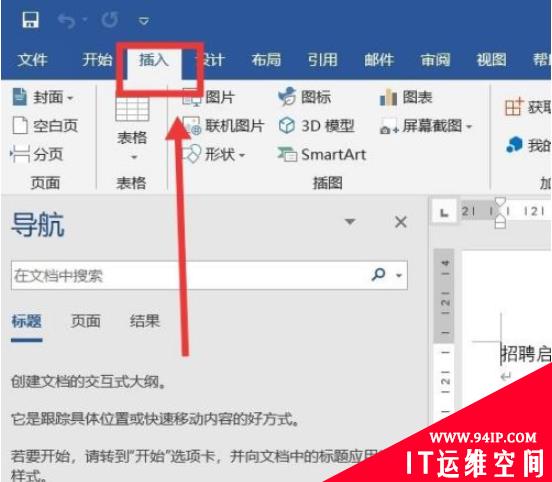Switch to the 引用 ribbon tab
The width and height of the screenshot is (552, 482).
click(x=322, y=60)
